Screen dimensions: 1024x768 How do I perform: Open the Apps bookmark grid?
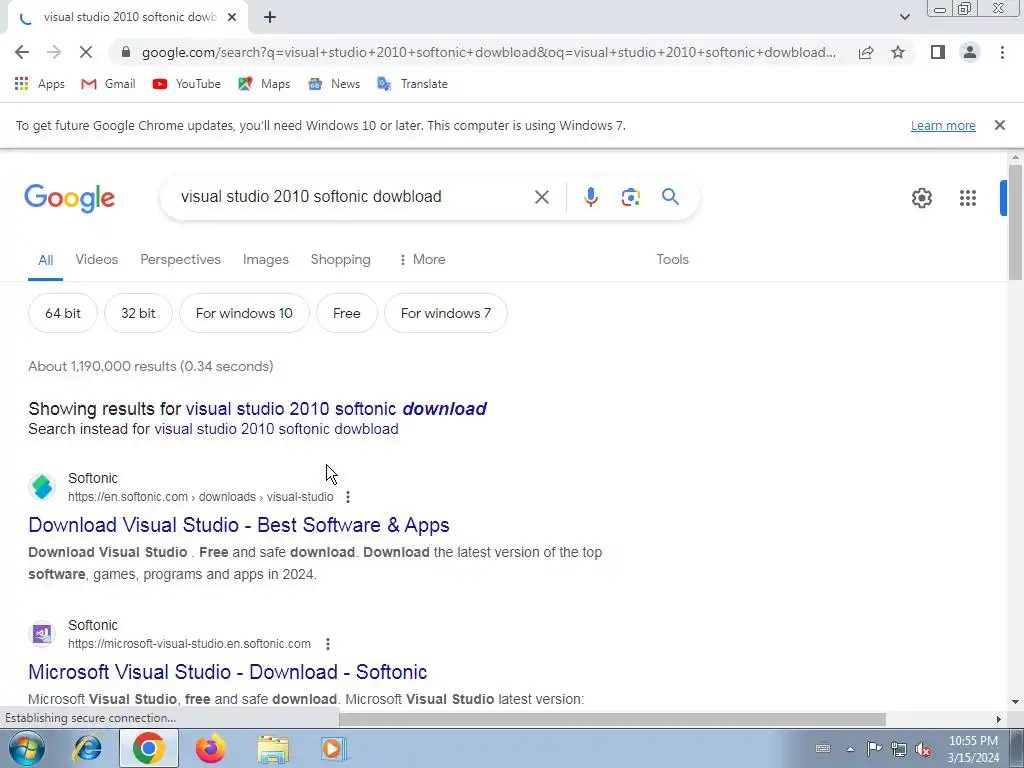[x=40, y=84]
